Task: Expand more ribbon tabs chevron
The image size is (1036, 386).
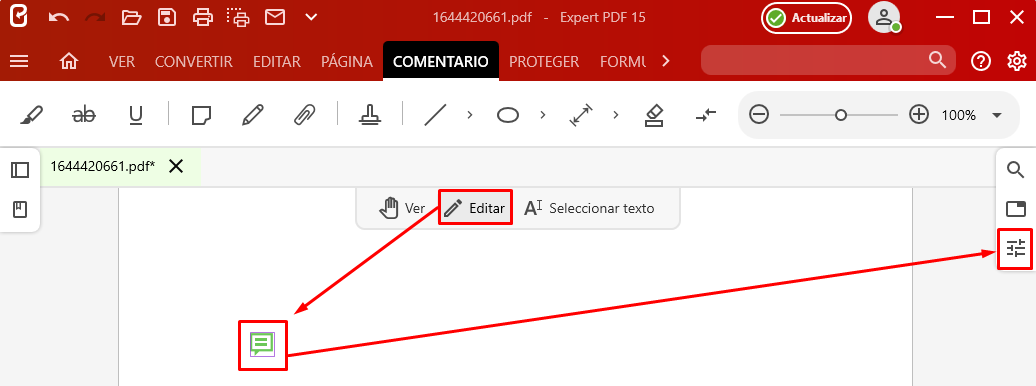Action: tap(665, 61)
